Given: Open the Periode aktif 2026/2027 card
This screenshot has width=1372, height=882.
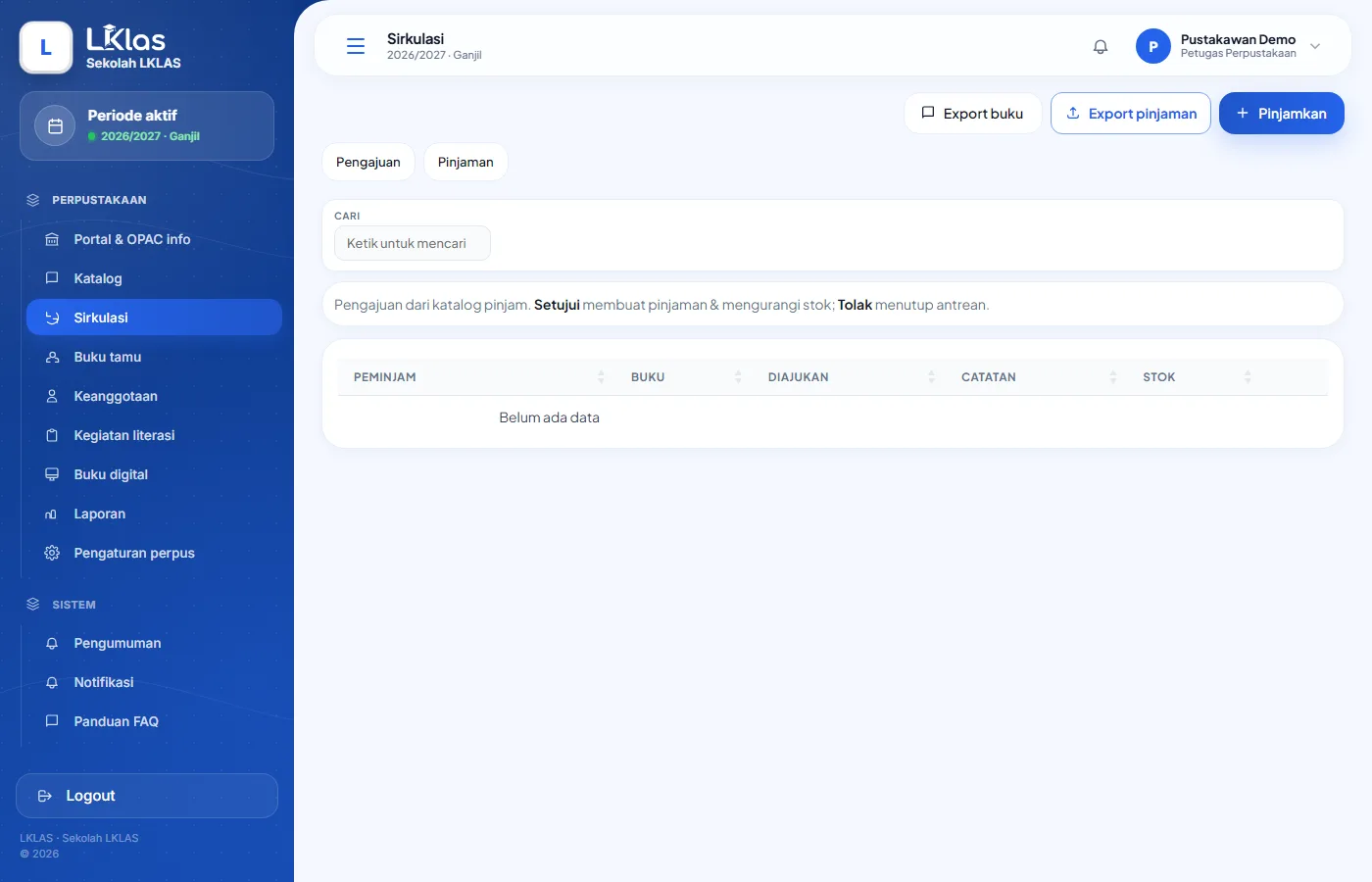Looking at the screenshot, I should click(147, 125).
